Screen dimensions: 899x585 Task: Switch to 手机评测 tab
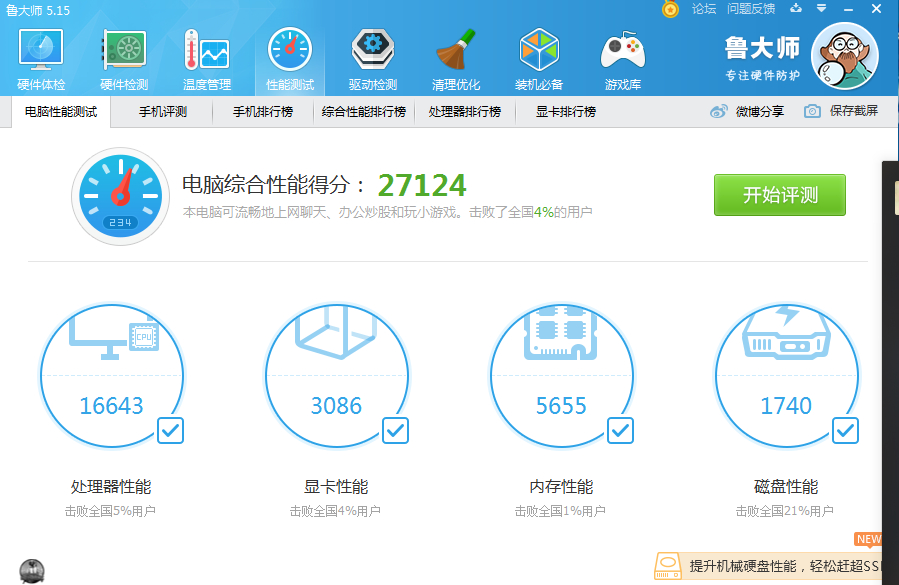pyautogui.click(x=163, y=112)
